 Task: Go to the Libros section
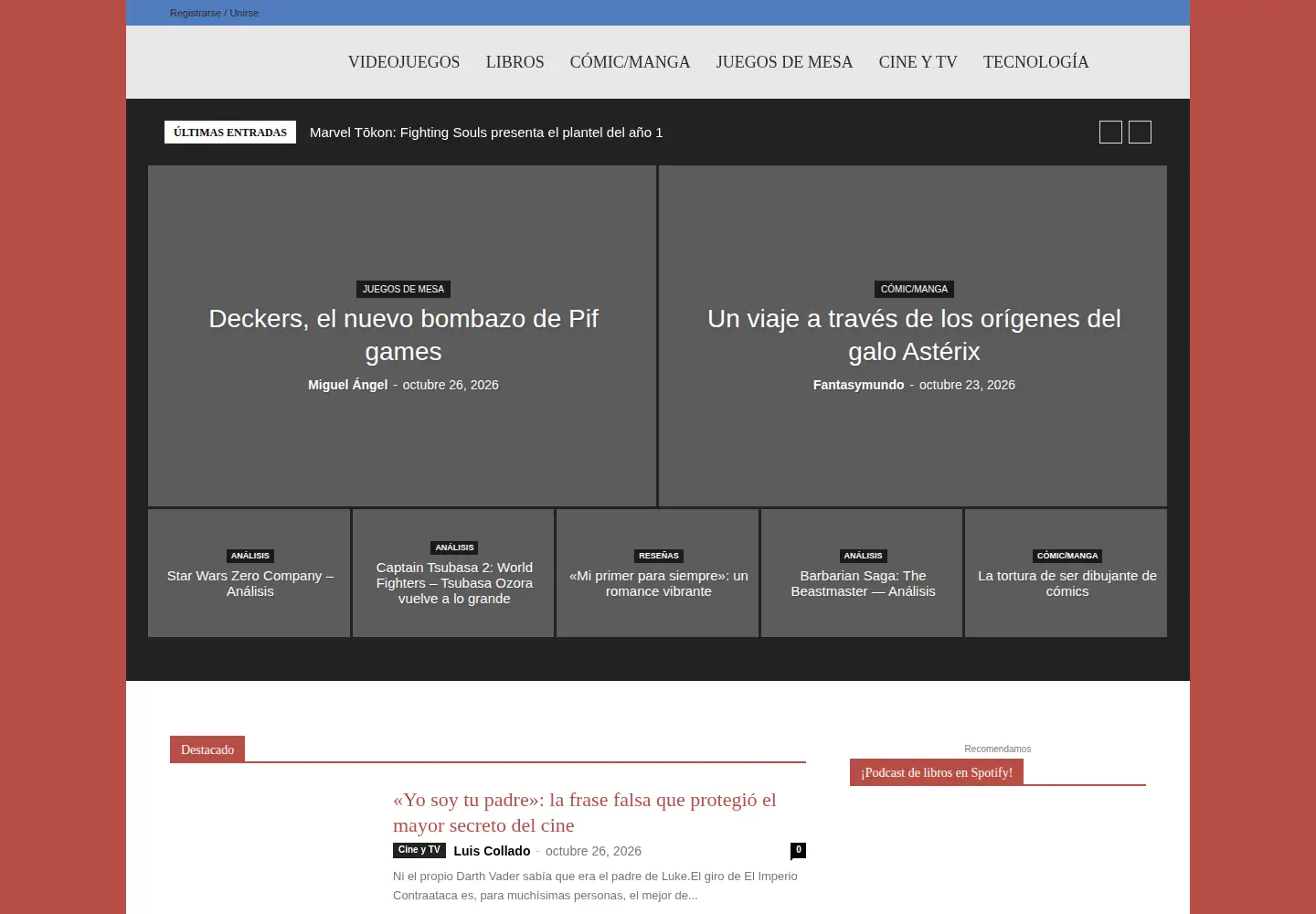pyautogui.click(x=515, y=62)
